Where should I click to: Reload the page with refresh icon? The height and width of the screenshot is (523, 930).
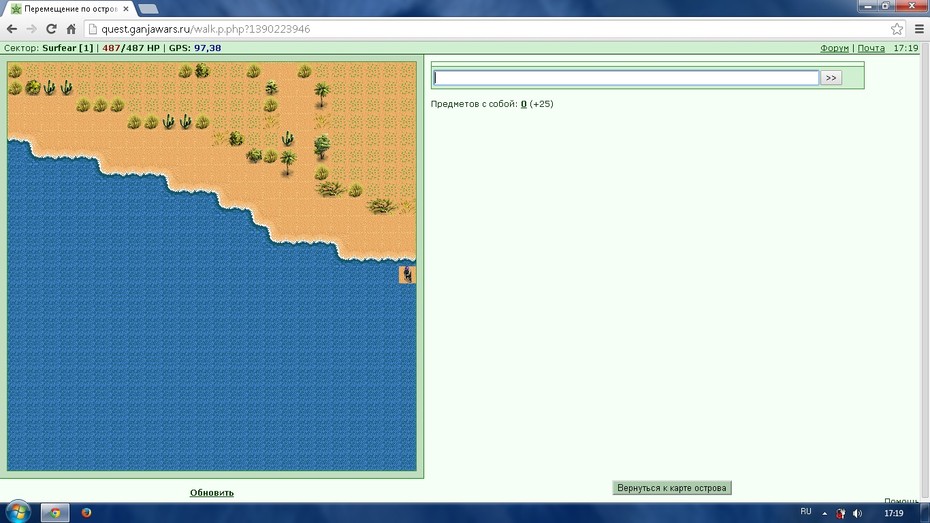click(51, 29)
